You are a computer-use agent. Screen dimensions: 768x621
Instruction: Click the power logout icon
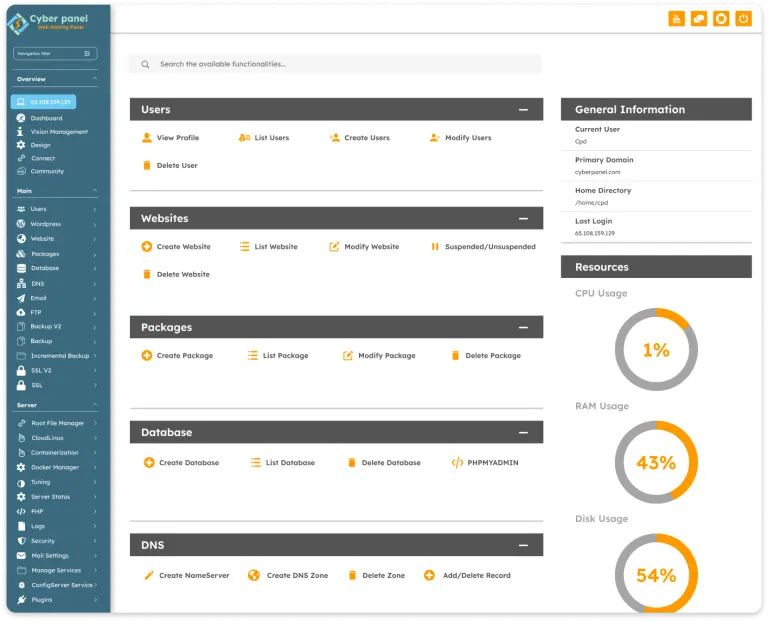point(743,18)
